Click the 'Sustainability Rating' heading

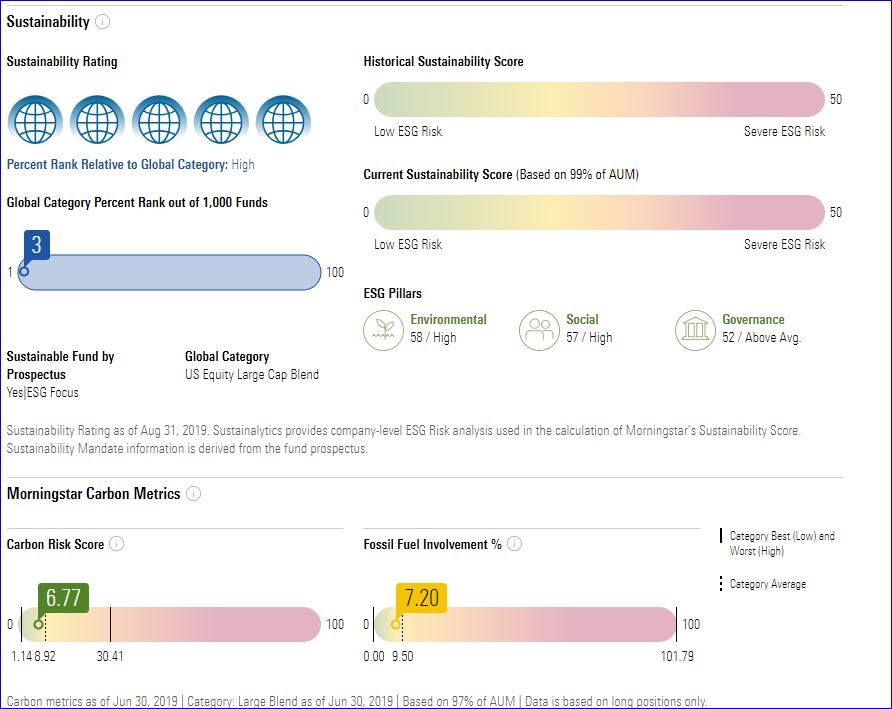(x=62, y=61)
